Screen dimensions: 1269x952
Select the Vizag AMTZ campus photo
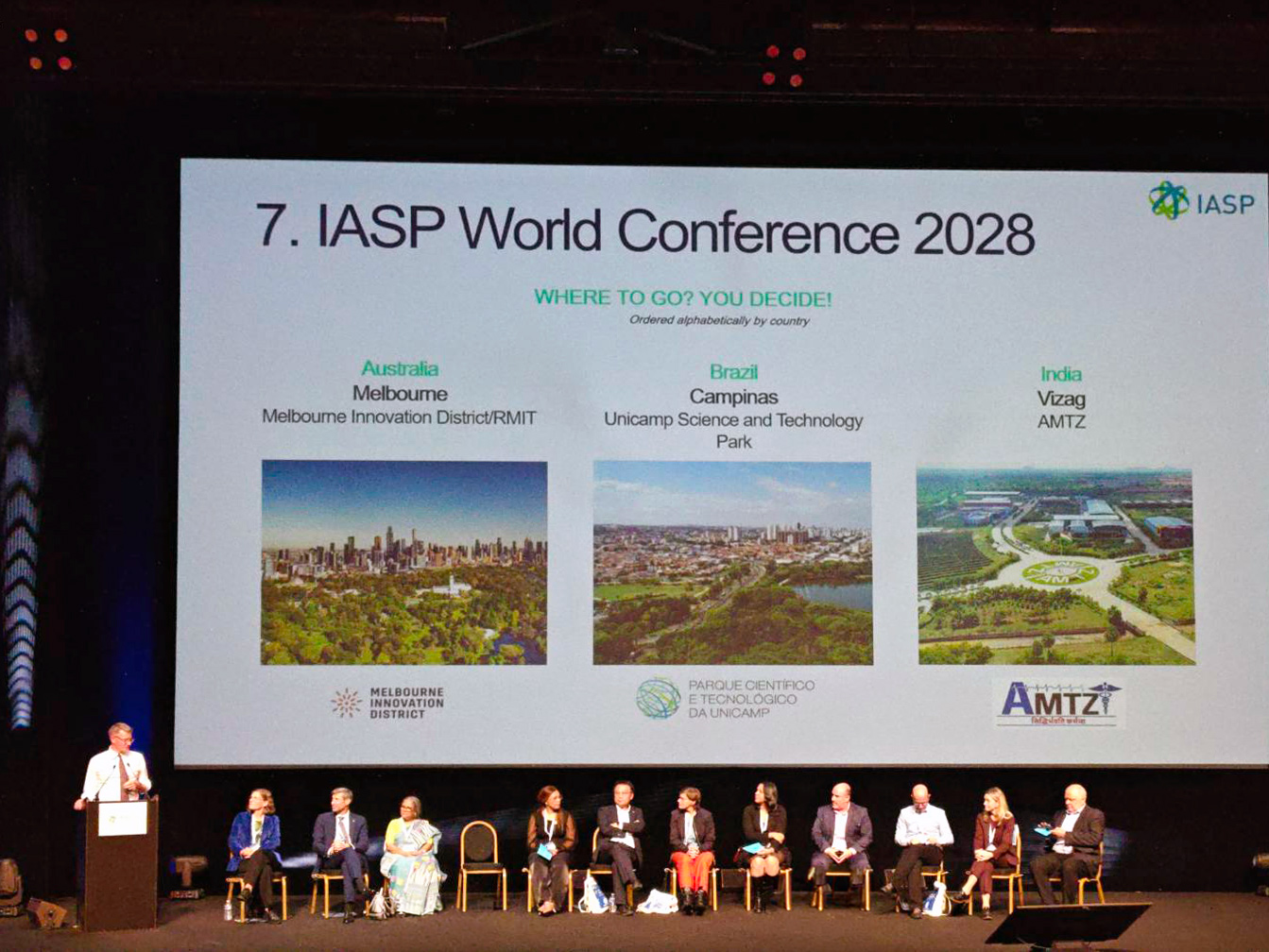(1055, 566)
